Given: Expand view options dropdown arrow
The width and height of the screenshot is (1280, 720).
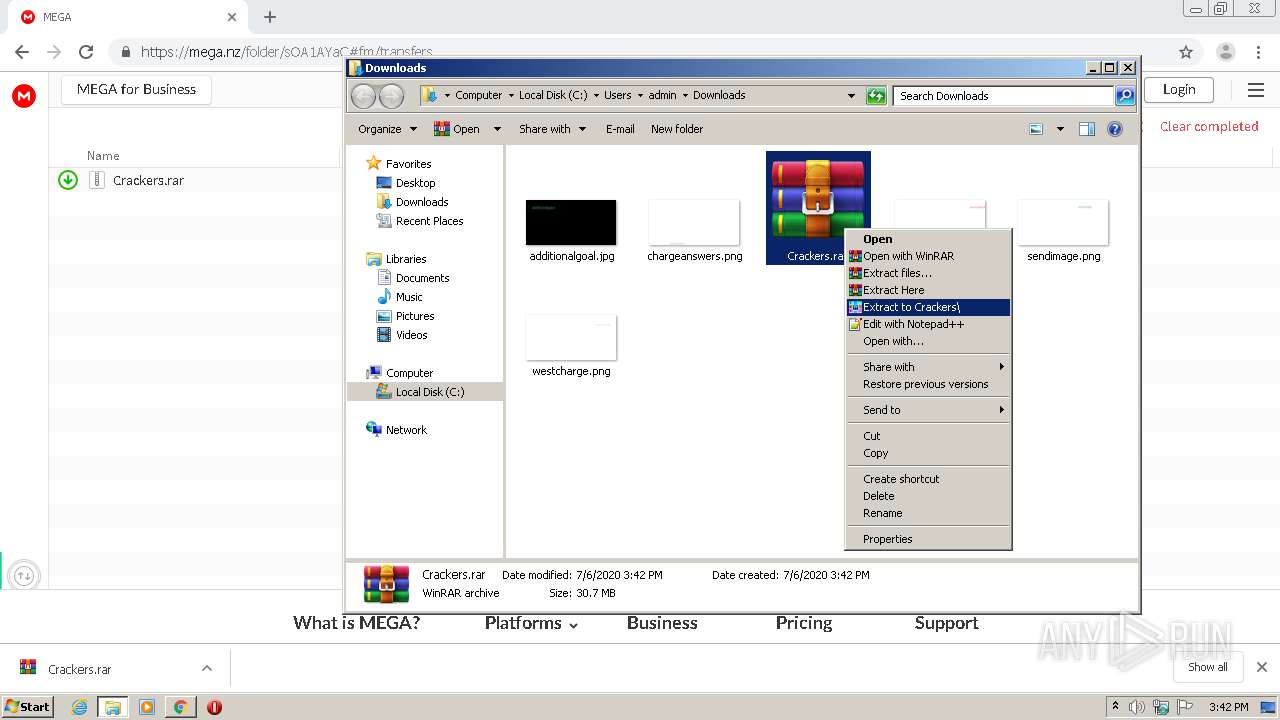Looking at the screenshot, I should coord(1060,129).
